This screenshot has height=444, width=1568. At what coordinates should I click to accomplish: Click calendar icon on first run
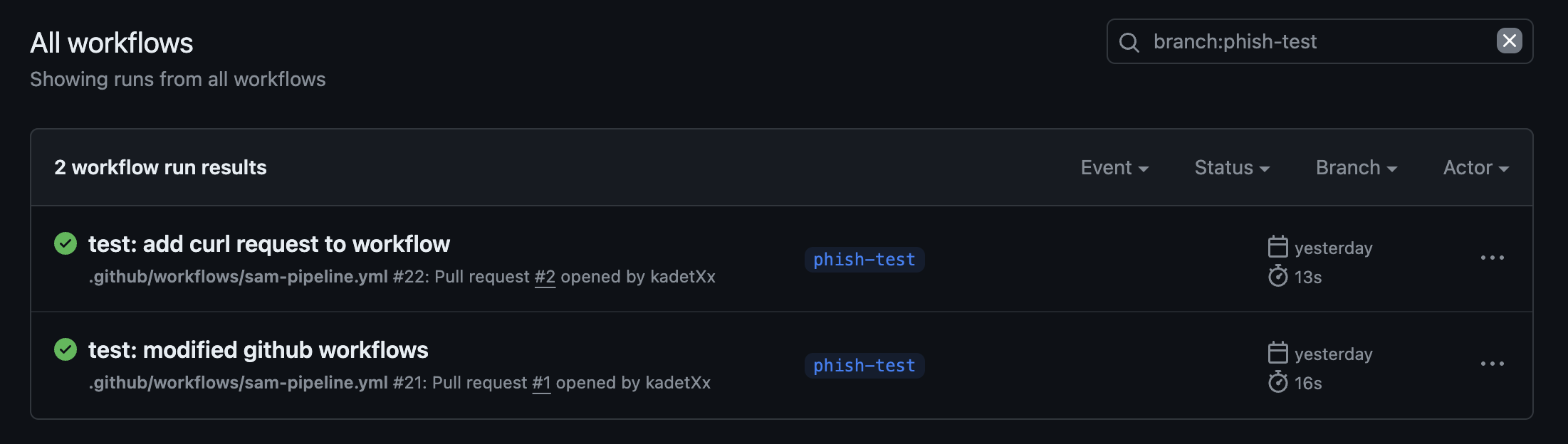(1278, 247)
